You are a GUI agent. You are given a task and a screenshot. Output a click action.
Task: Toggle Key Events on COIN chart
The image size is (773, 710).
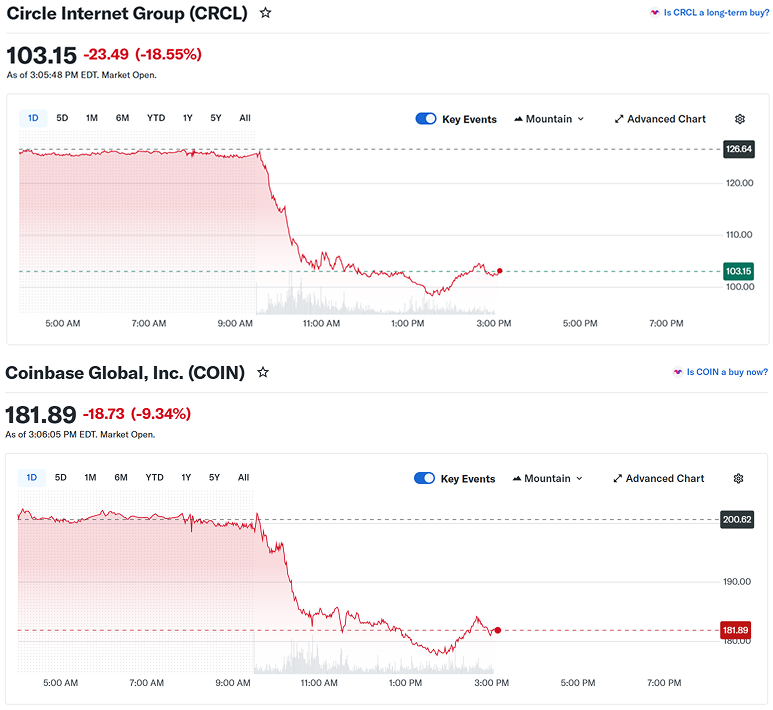(424, 478)
